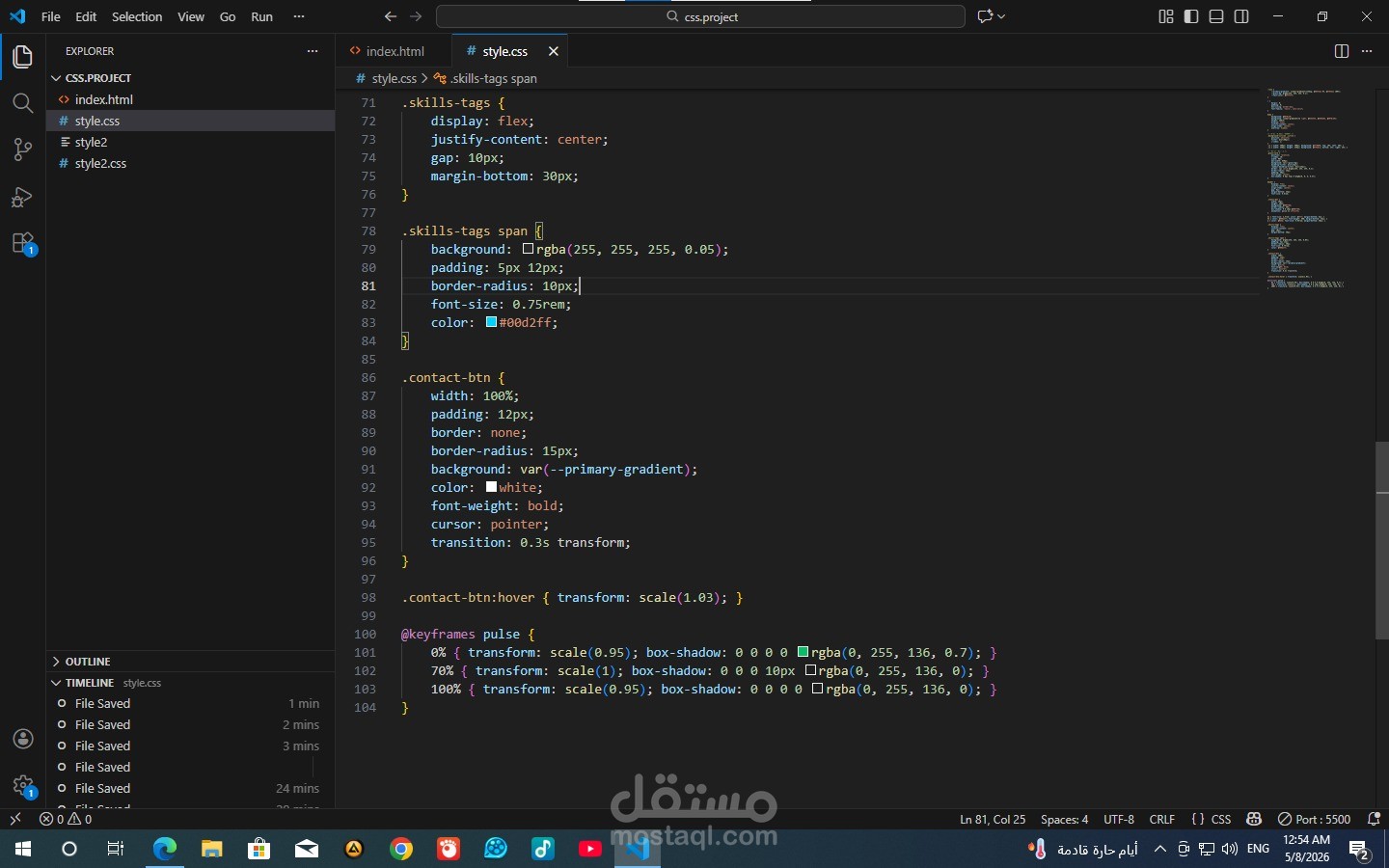Screen dimensions: 1389x868
Task: Switch to the index.html tab
Action: (x=394, y=51)
